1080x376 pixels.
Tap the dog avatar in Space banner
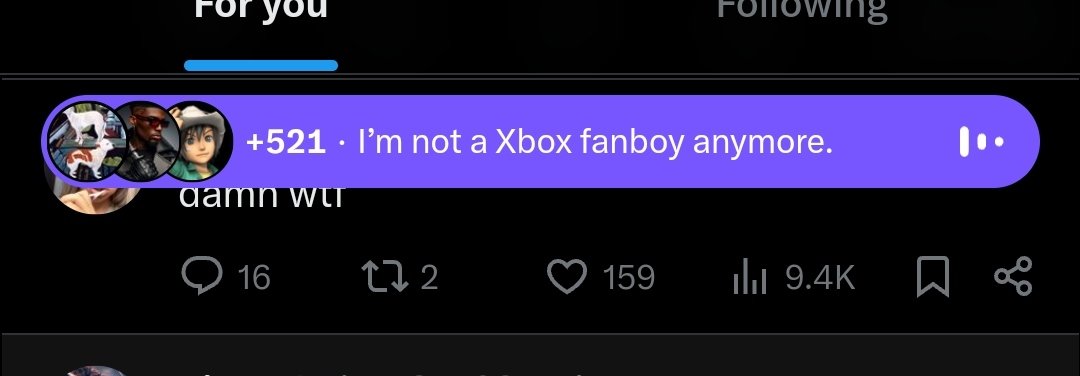87,141
